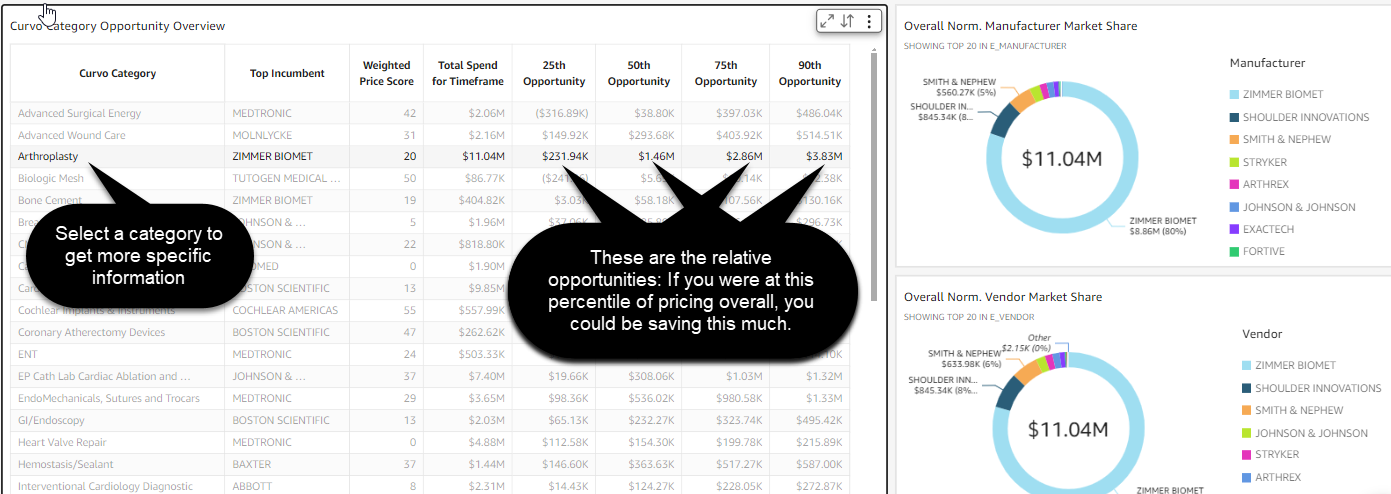Sort by the Top Incumbent column header
This screenshot has height=494, width=1391.
pos(287,73)
